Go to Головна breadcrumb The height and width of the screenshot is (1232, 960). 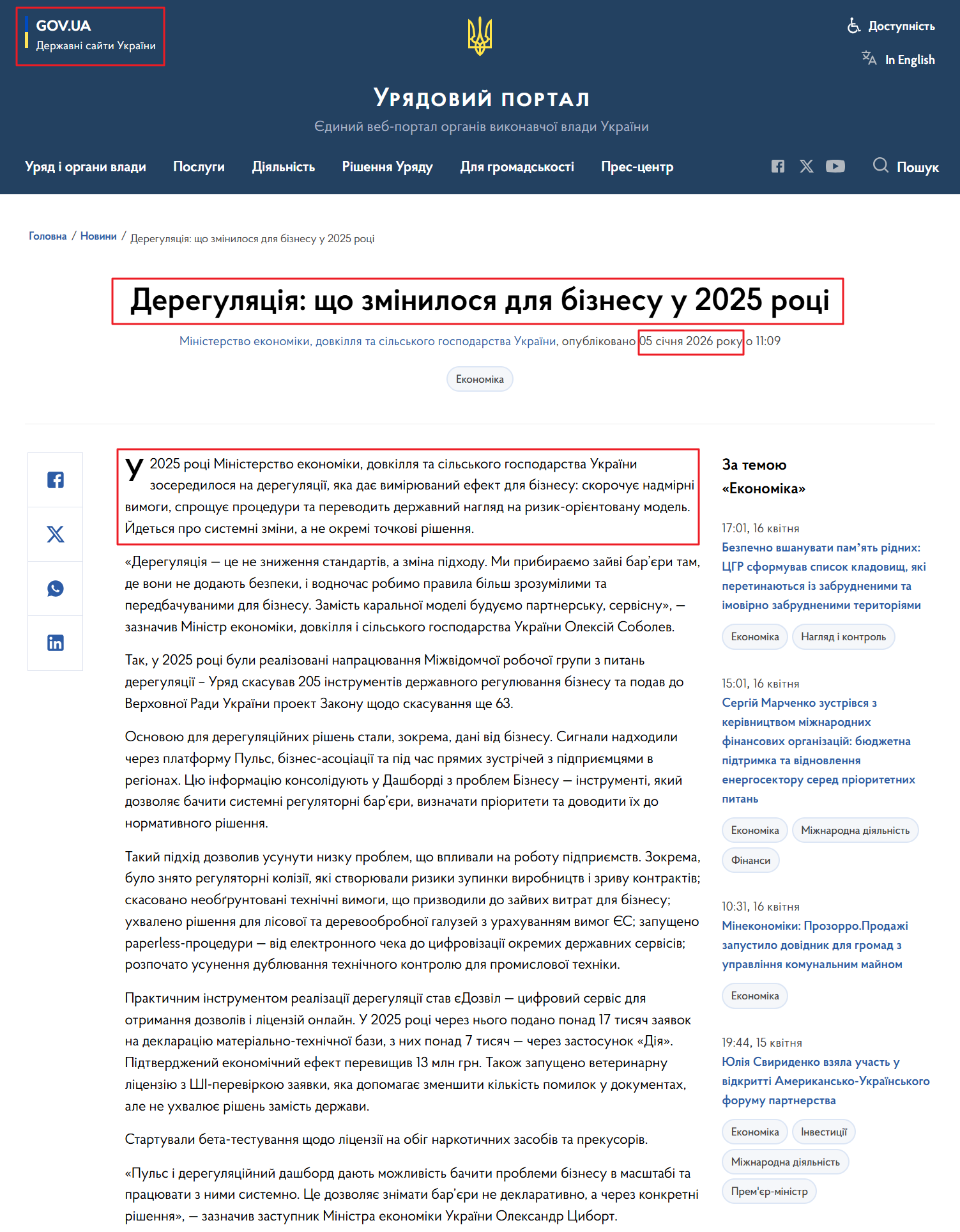(48, 236)
